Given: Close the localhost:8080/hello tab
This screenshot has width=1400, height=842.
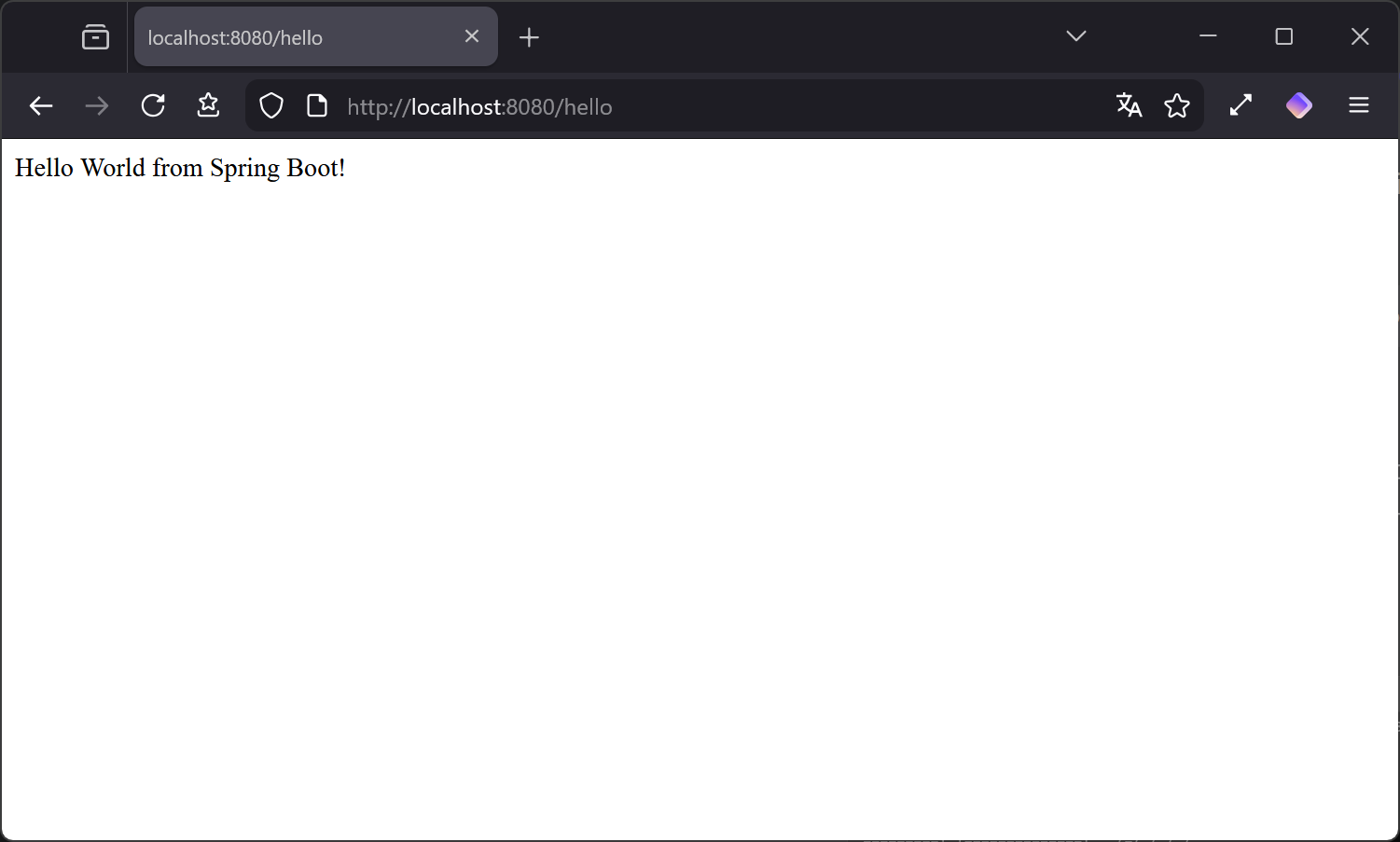Looking at the screenshot, I should [x=472, y=36].
